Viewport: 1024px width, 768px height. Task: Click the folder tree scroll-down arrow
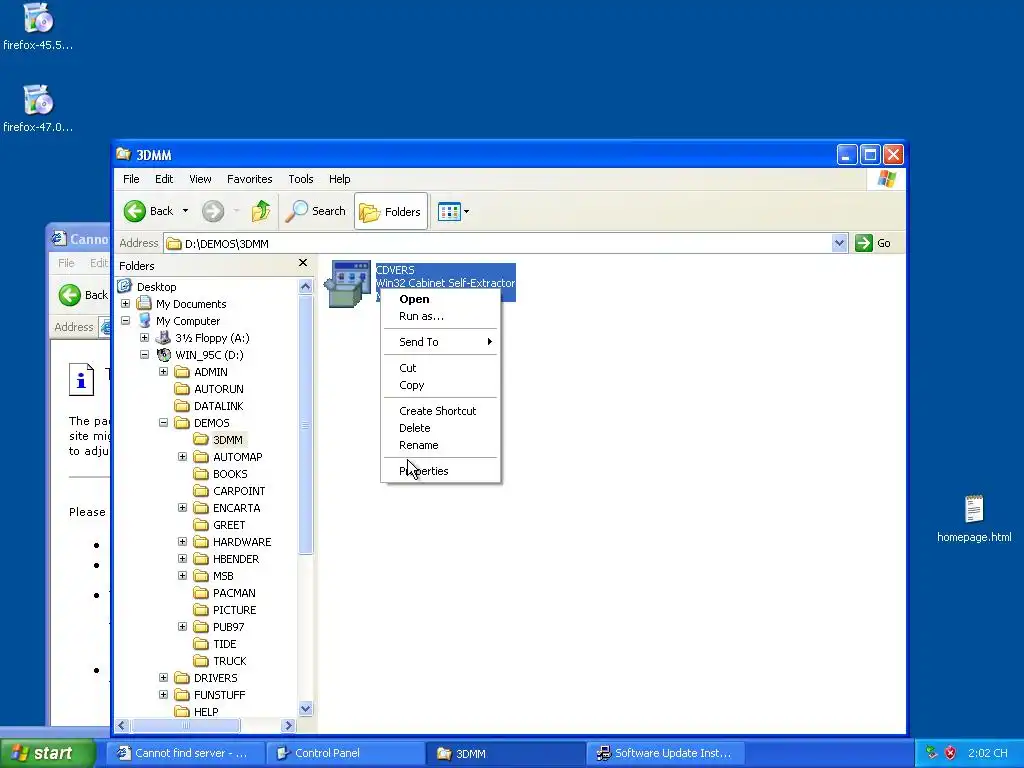point(305,709)
